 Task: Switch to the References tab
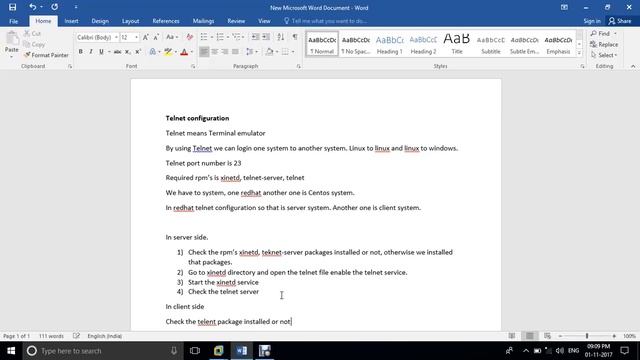pyautogui.click(x=166, y=21)
